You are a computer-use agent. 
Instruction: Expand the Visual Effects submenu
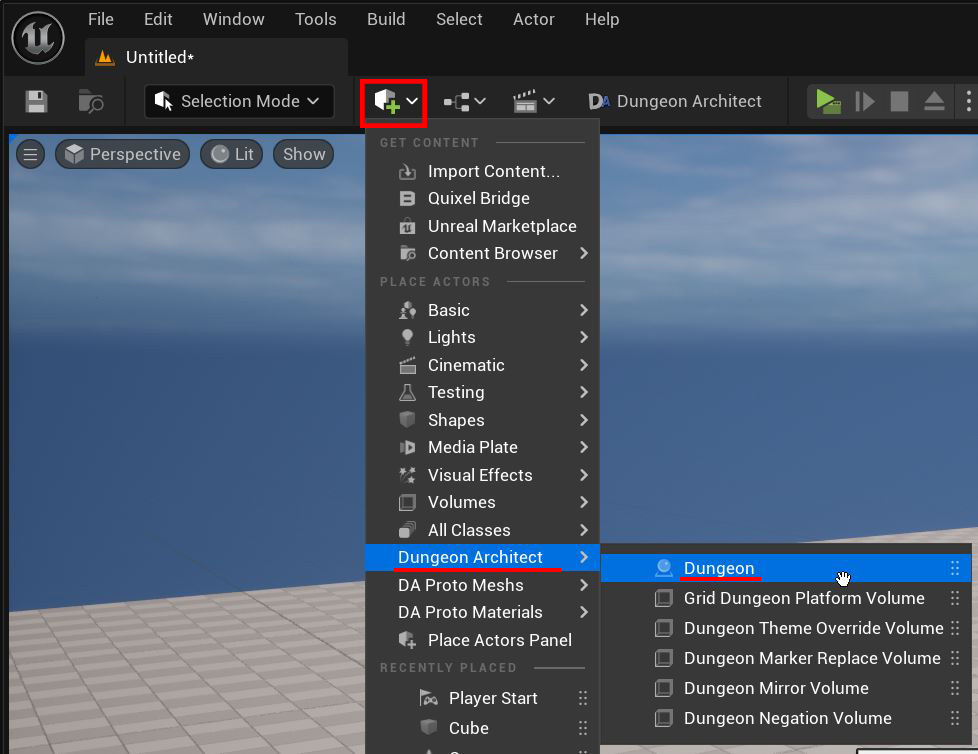click(x=482, y=475)
